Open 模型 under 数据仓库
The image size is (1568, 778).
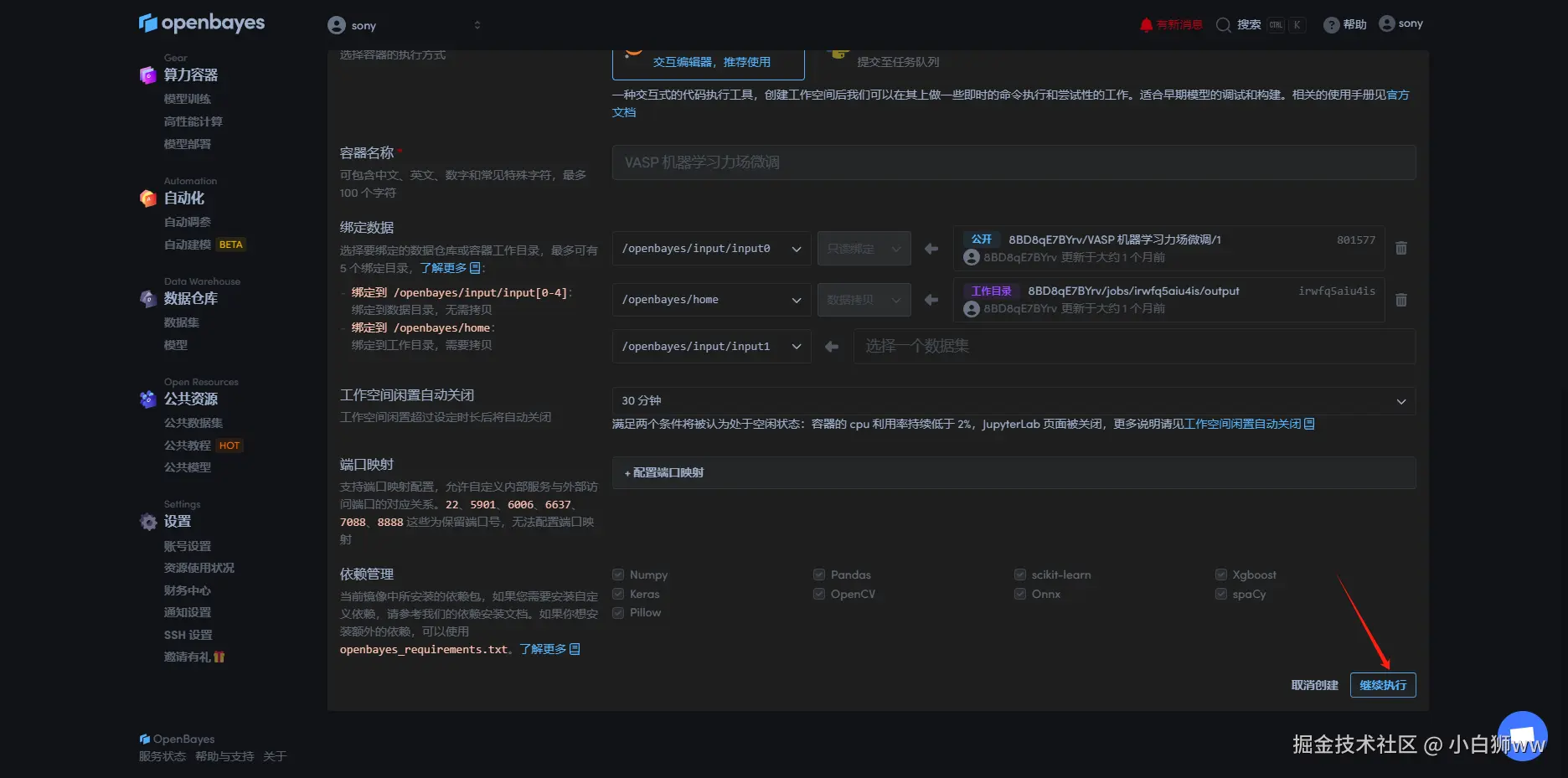point(176,345)
